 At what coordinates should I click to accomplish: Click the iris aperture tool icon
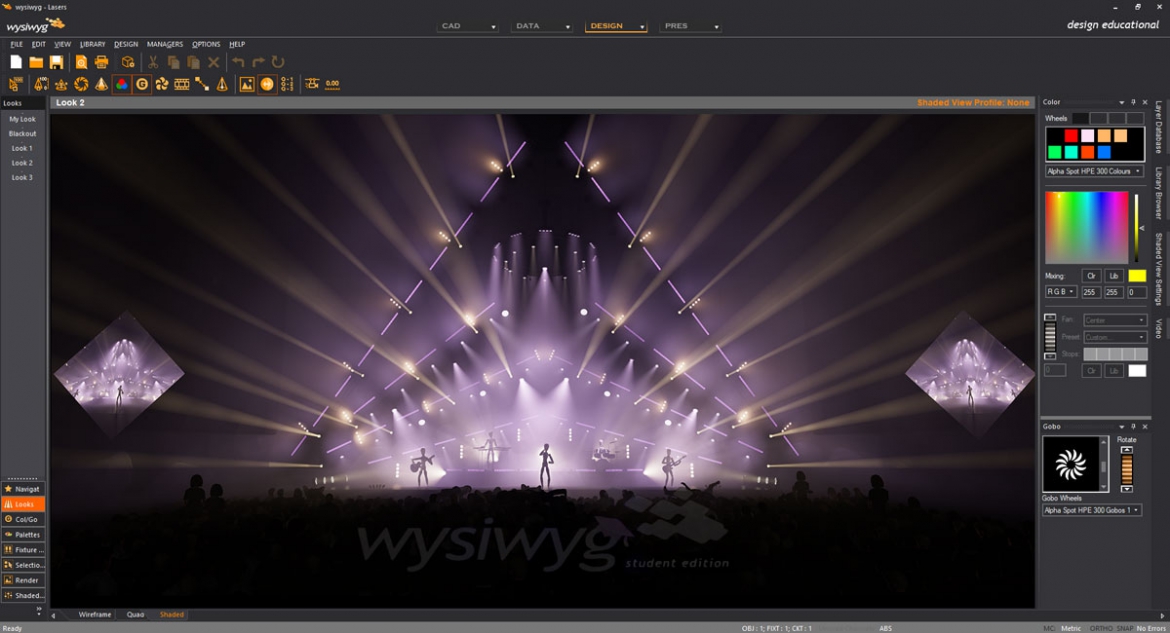click(x=81, y=84)
